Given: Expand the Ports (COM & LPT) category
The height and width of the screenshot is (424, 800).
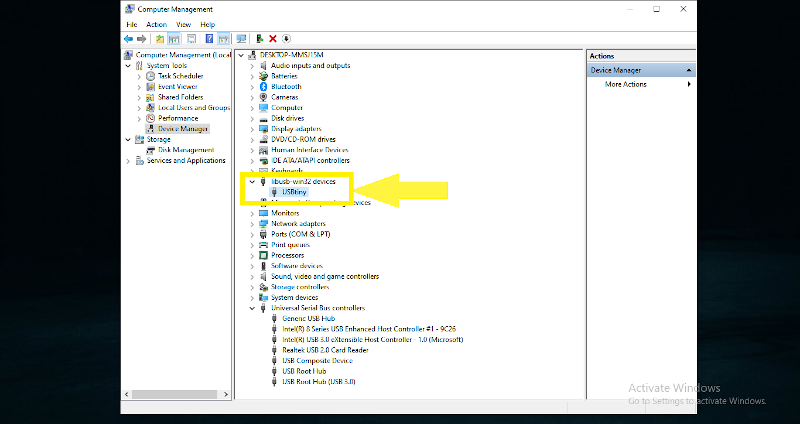Looking at the screenshot, I should click(252, 234).
